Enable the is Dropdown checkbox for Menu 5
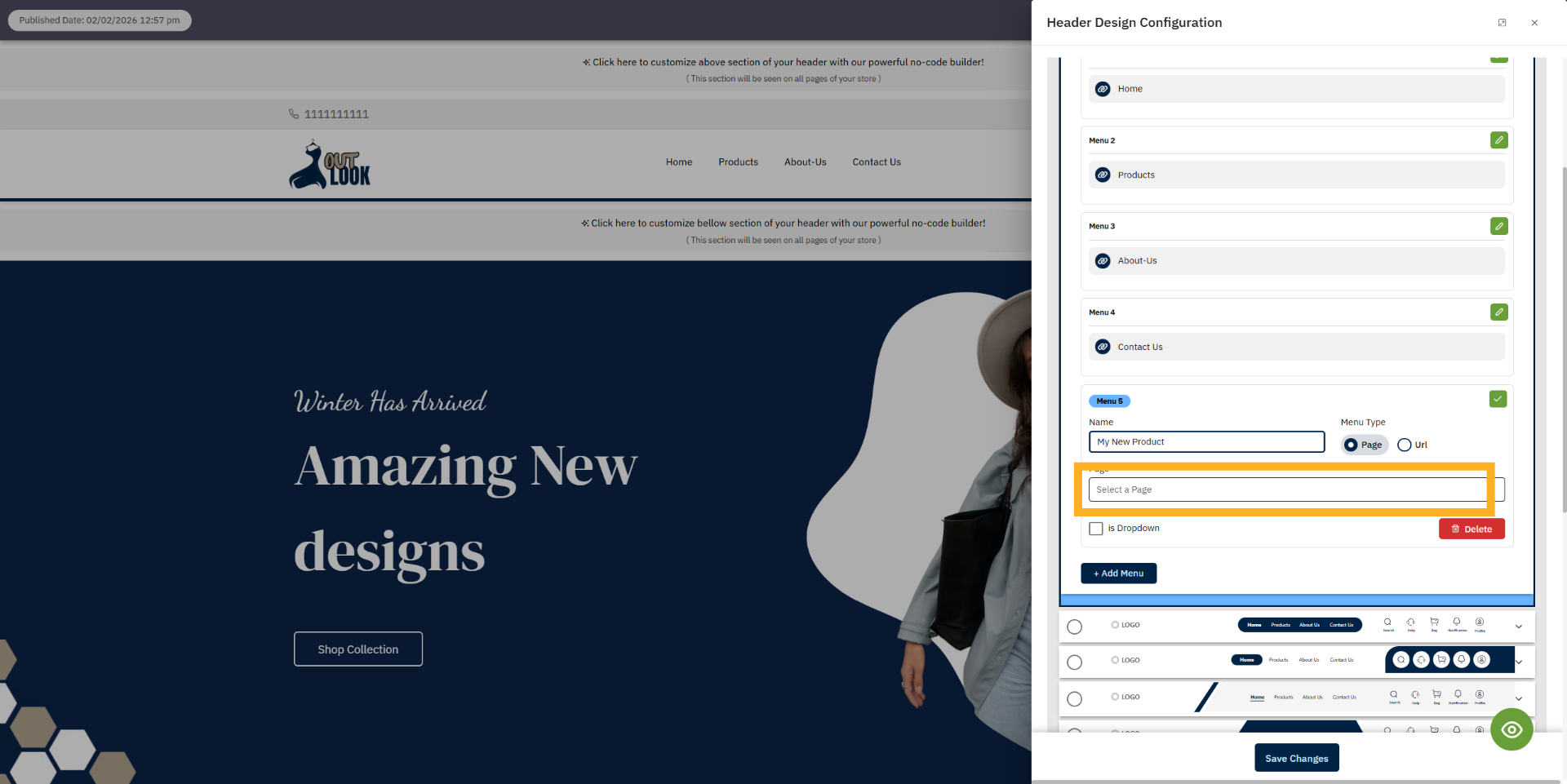The image size is (1567, 784). coord(1096,528)
